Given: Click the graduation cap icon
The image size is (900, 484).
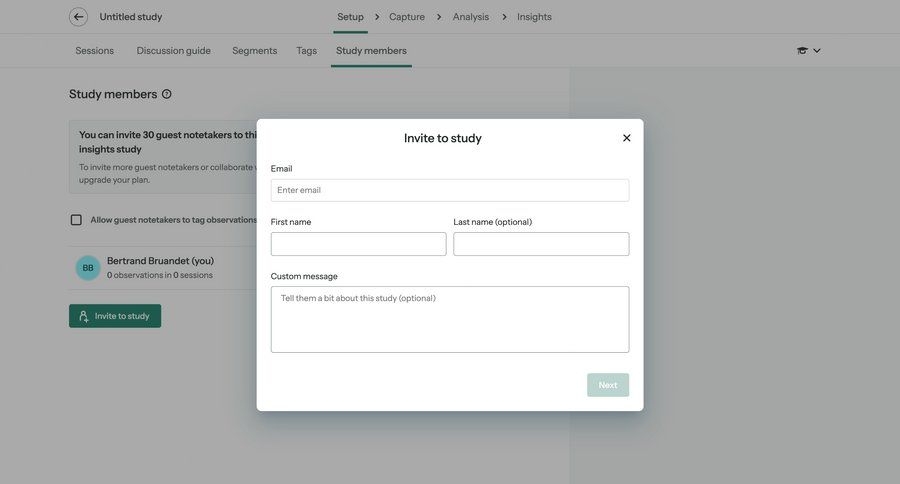Looking at the screenshot, I should (x=802, y=51).
